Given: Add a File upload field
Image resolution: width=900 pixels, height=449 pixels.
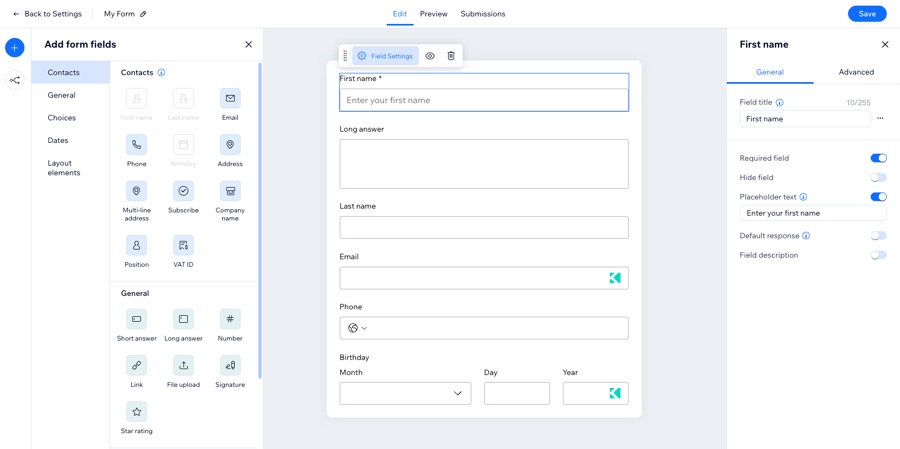Looking at the screenshot, I should [x=184, y=365].
